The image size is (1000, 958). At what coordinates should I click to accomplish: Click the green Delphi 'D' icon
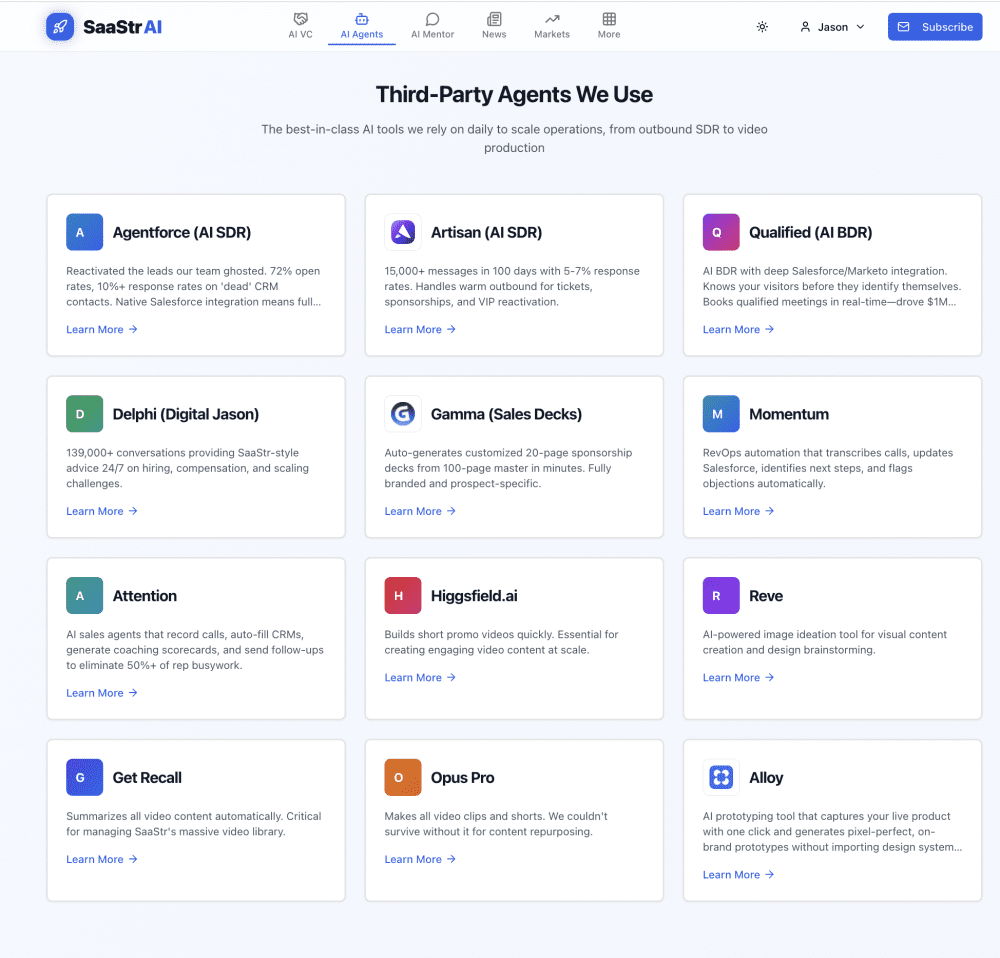pos(84,413)
